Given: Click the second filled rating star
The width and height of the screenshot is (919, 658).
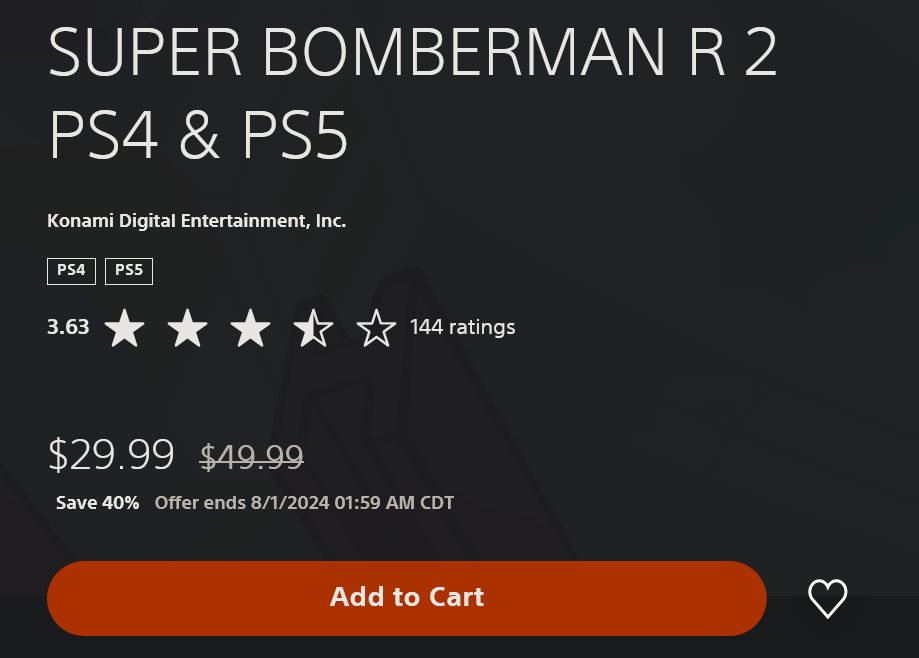Looking at the screenshot, I should click(x=188, y=328).
